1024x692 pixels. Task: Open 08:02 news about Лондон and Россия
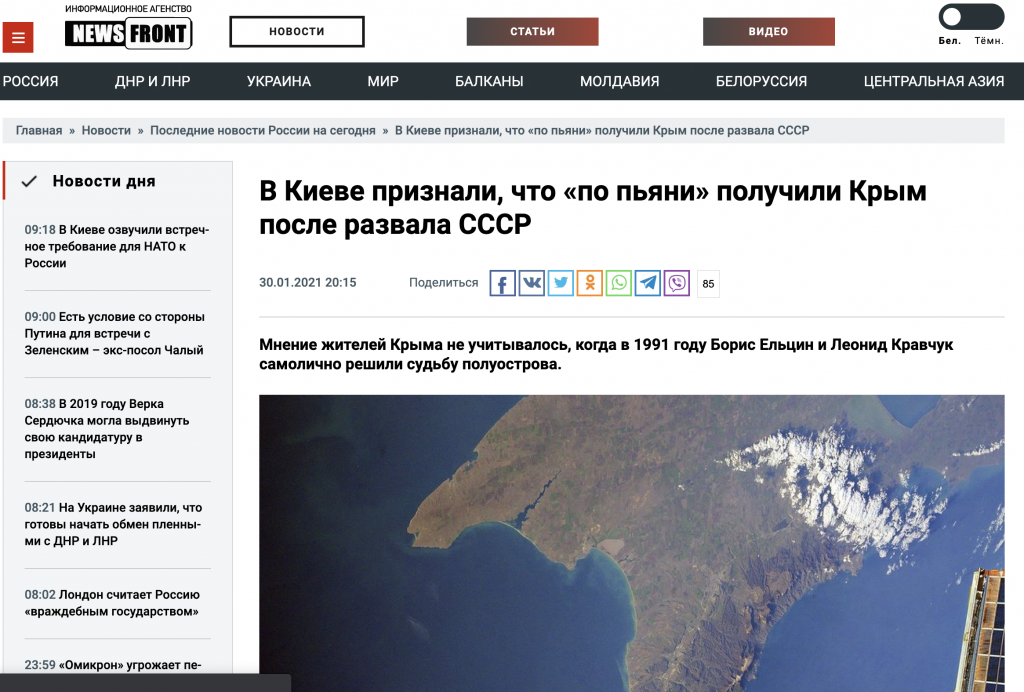tap(112, 603)
